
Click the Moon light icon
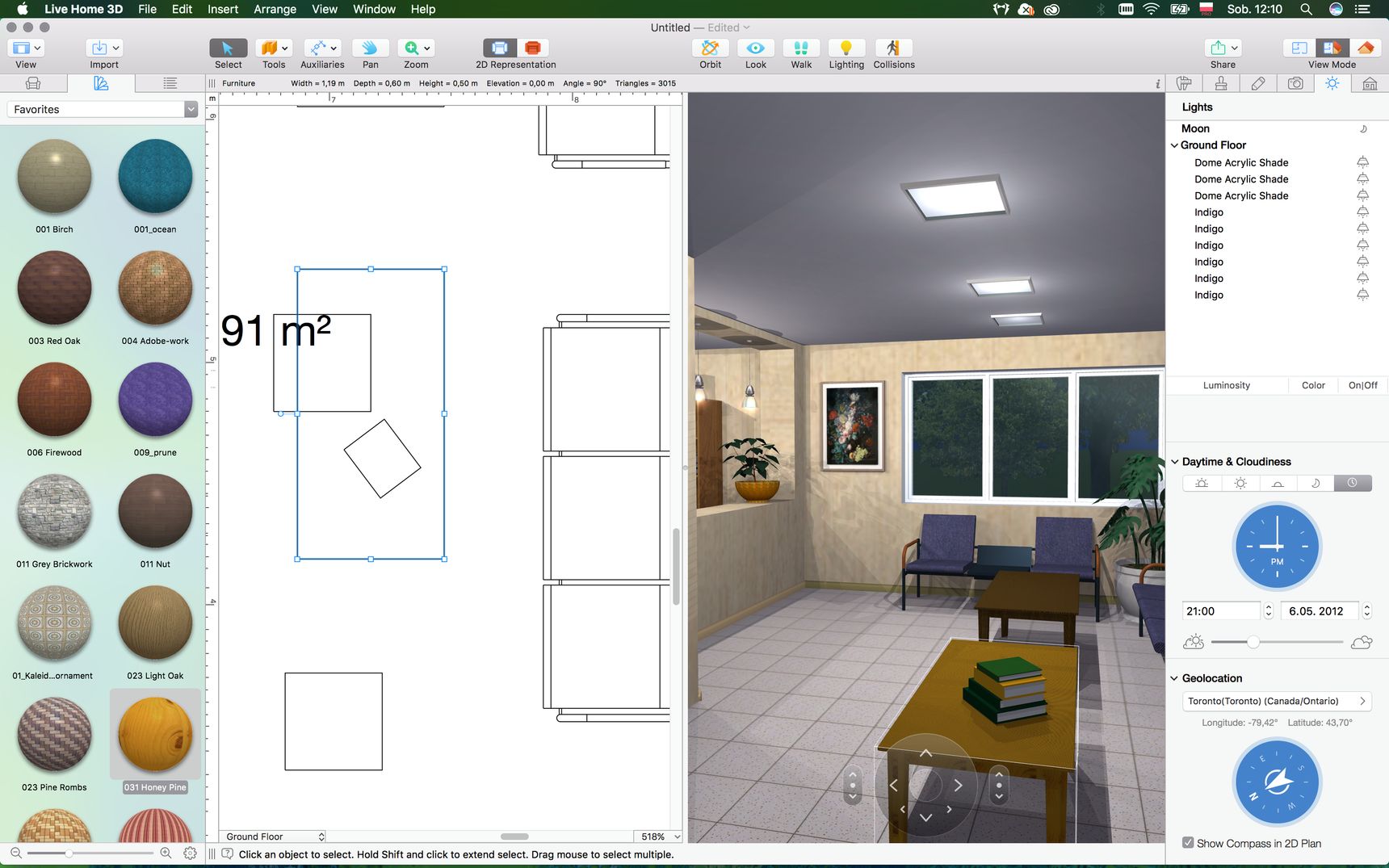1362,128
